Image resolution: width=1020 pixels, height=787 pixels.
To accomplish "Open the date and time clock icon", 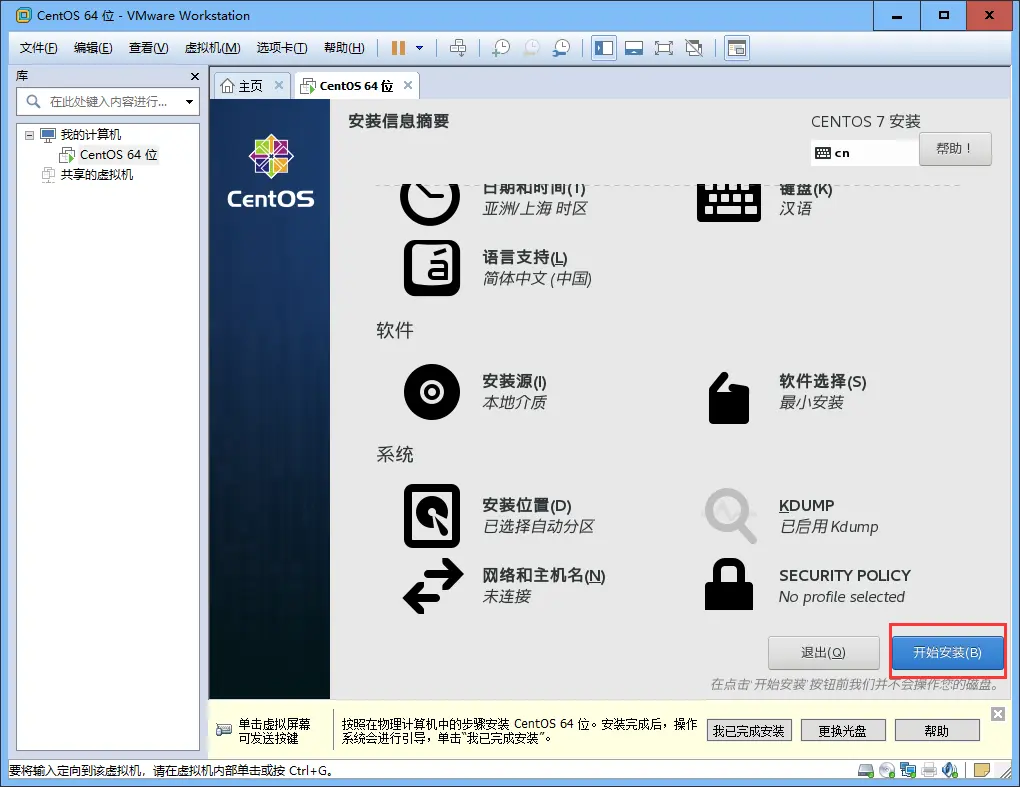I will [x=430, y=204].
